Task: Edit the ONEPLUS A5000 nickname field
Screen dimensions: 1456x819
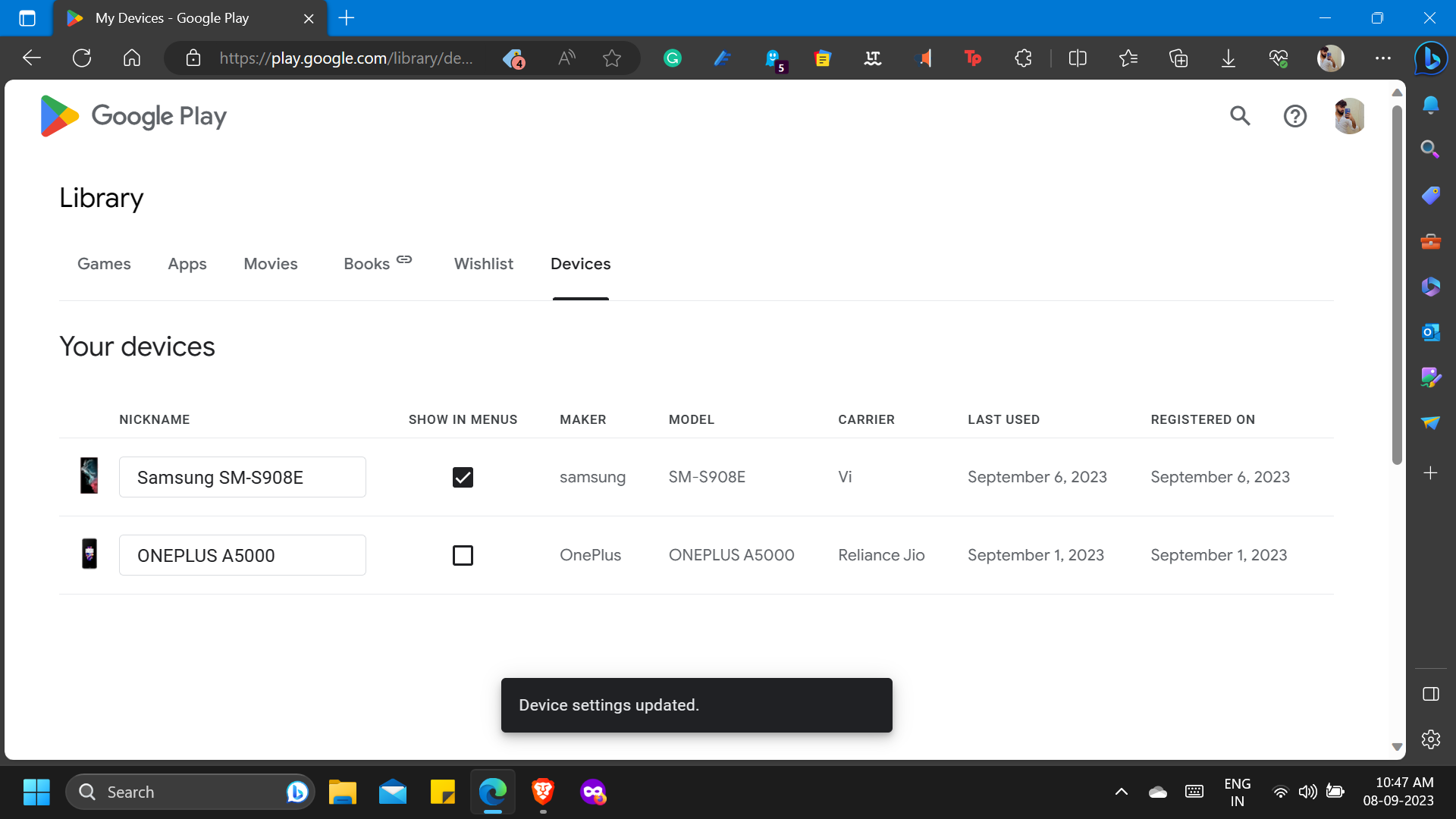Action: [243, 555]
